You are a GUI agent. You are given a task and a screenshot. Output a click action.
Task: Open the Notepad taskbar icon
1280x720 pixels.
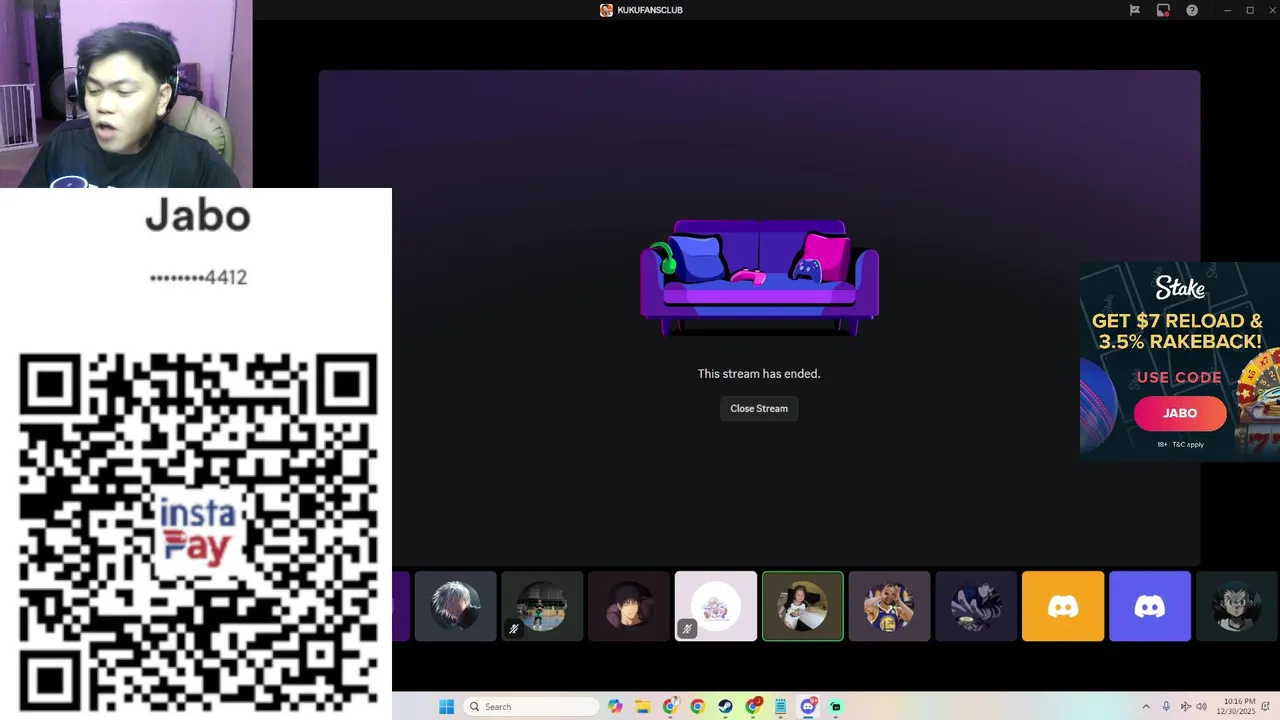point(780,707)
